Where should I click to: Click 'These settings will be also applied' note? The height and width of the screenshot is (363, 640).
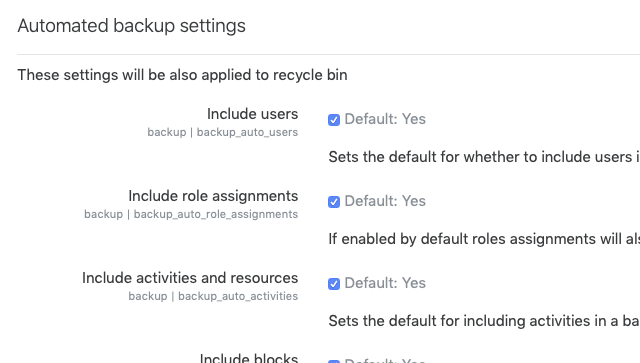click(x=182, y=75)
